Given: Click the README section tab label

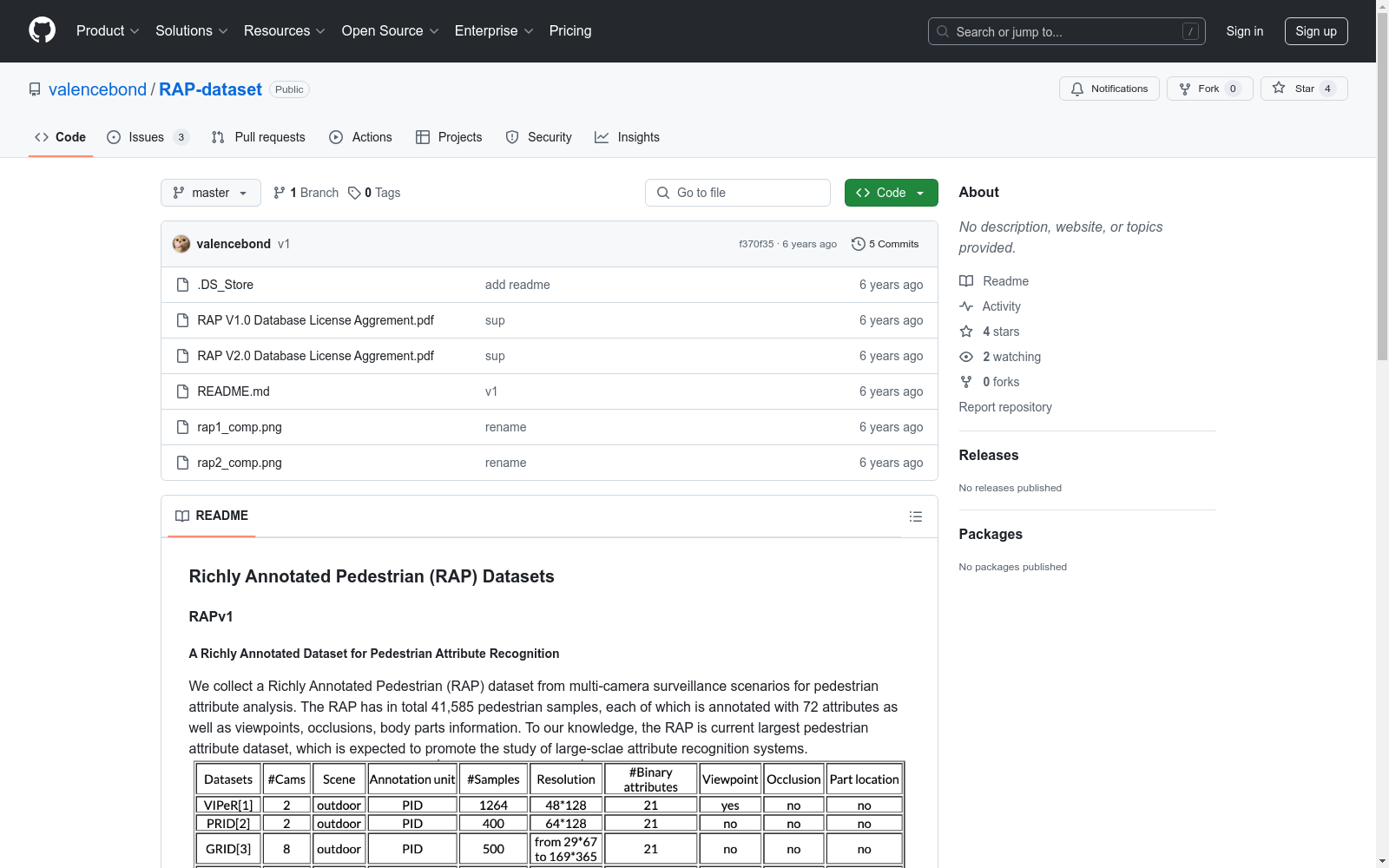Looking at the screenshot, I should tap(212, 516).
